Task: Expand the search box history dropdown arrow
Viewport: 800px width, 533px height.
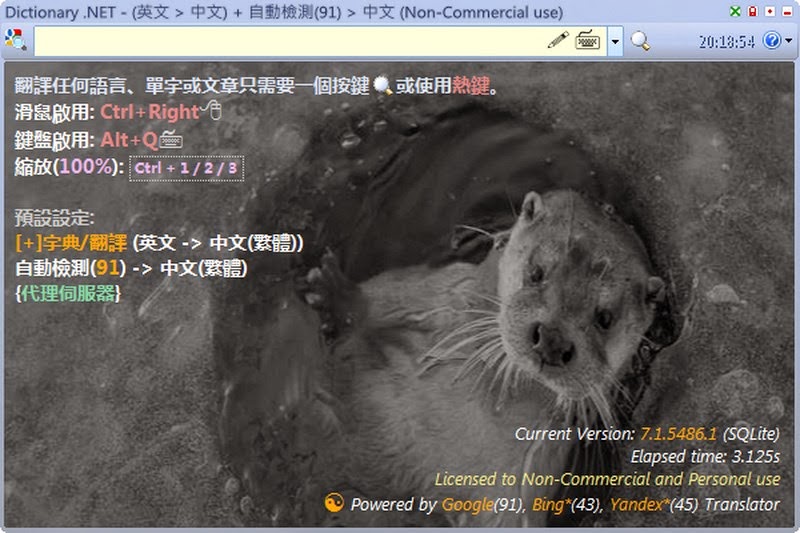Action: [615, 41]
